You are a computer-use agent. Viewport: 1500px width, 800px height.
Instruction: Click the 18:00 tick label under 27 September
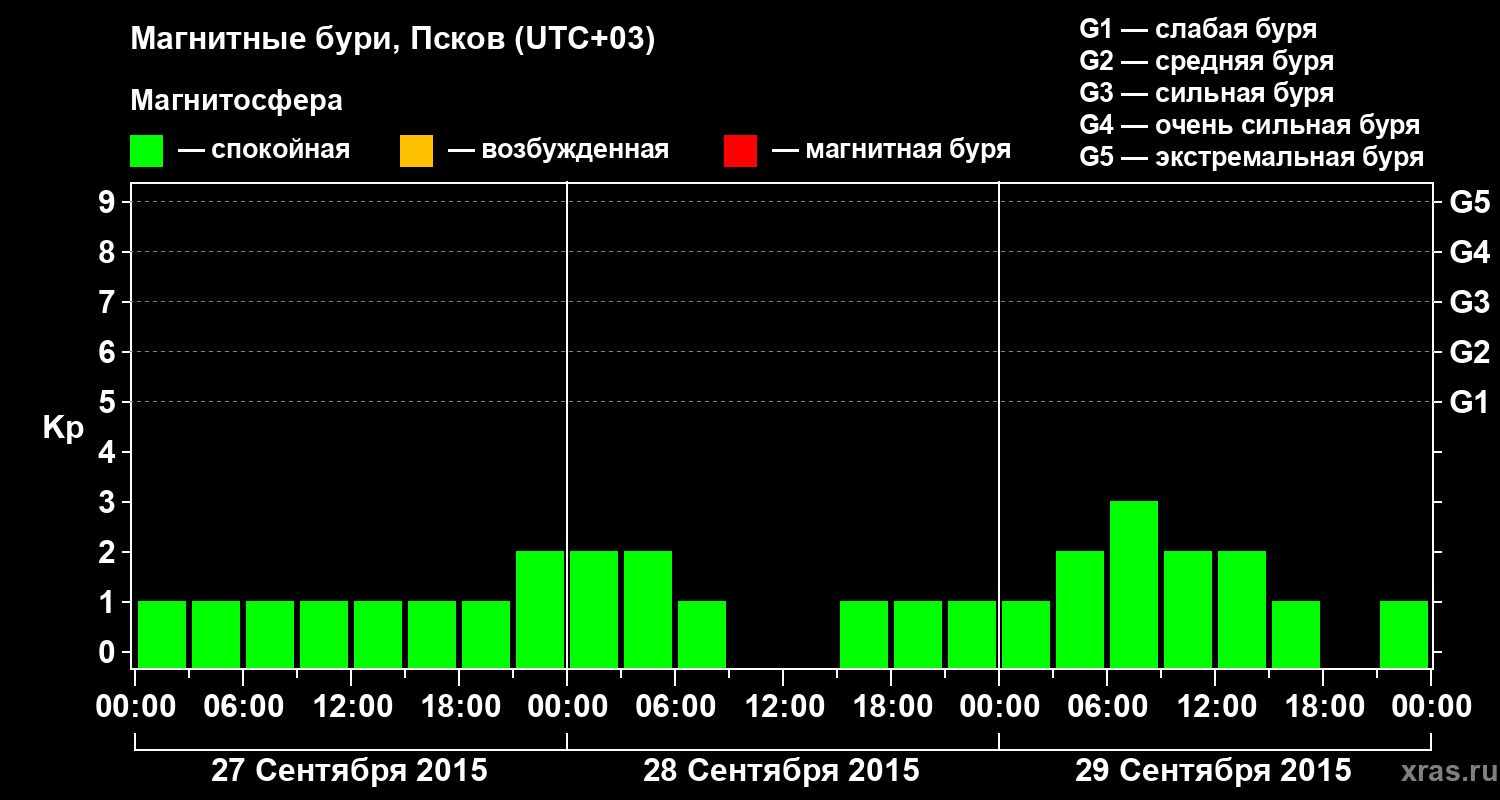[459, 707]
